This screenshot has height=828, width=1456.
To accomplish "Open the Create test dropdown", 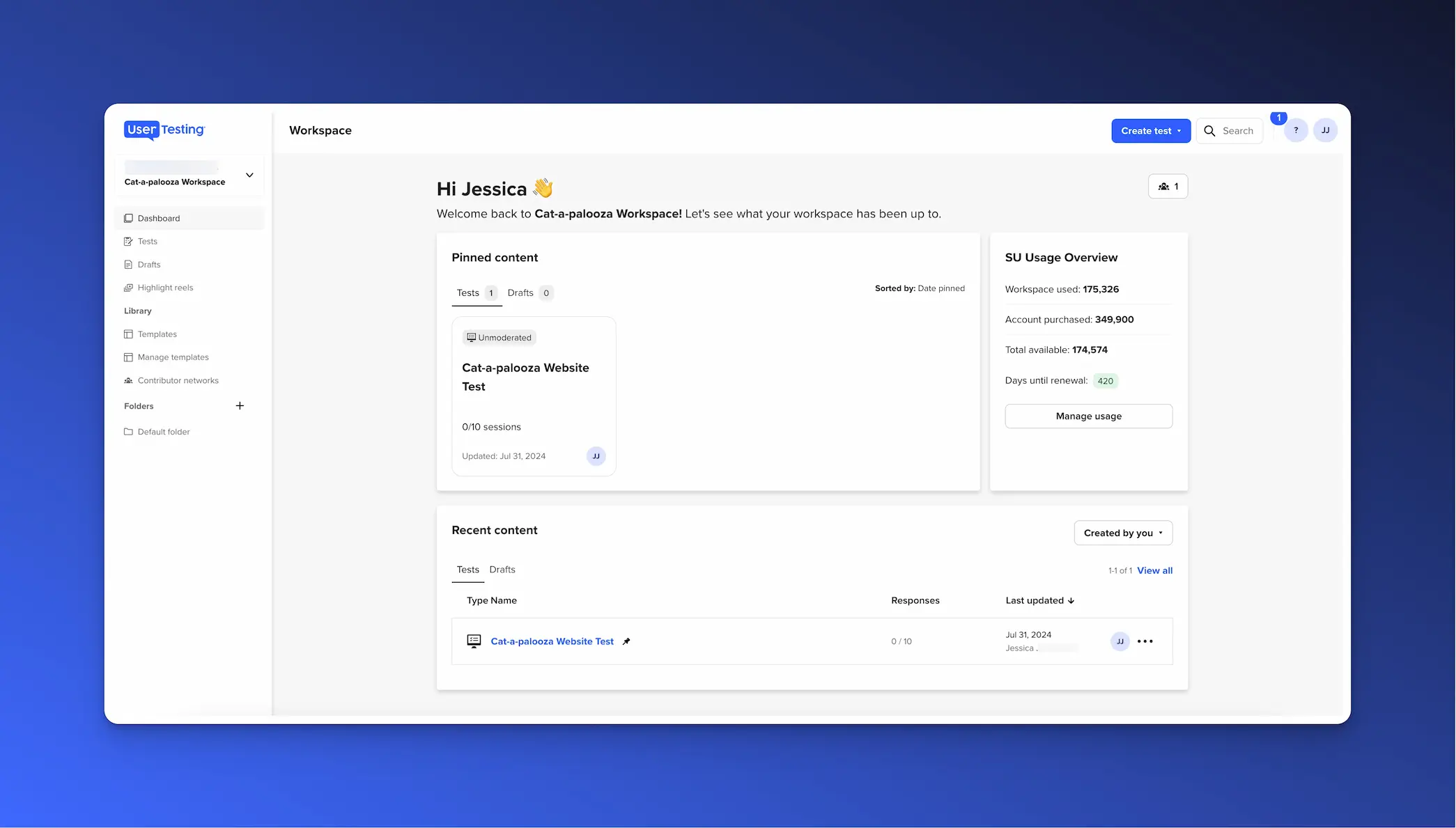I will [x=1150, y=131].
